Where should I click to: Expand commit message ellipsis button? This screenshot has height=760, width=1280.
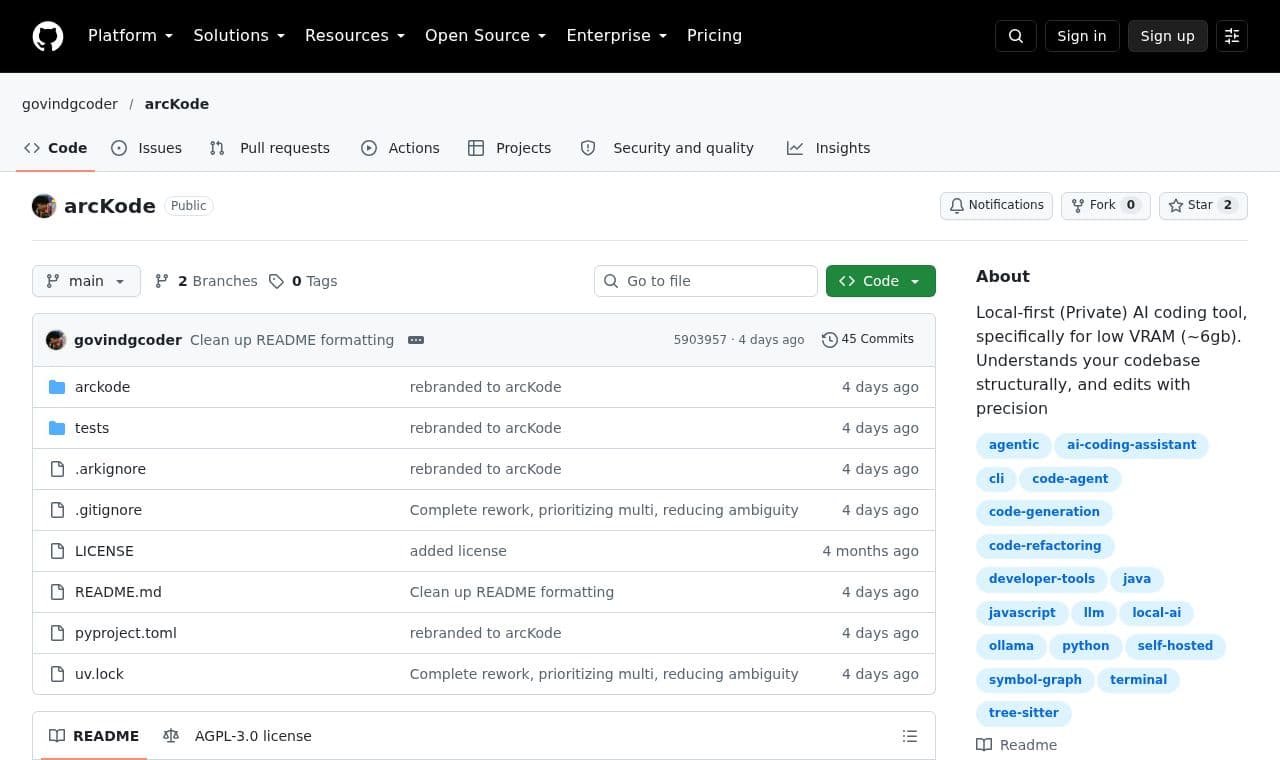coord(416,340)
